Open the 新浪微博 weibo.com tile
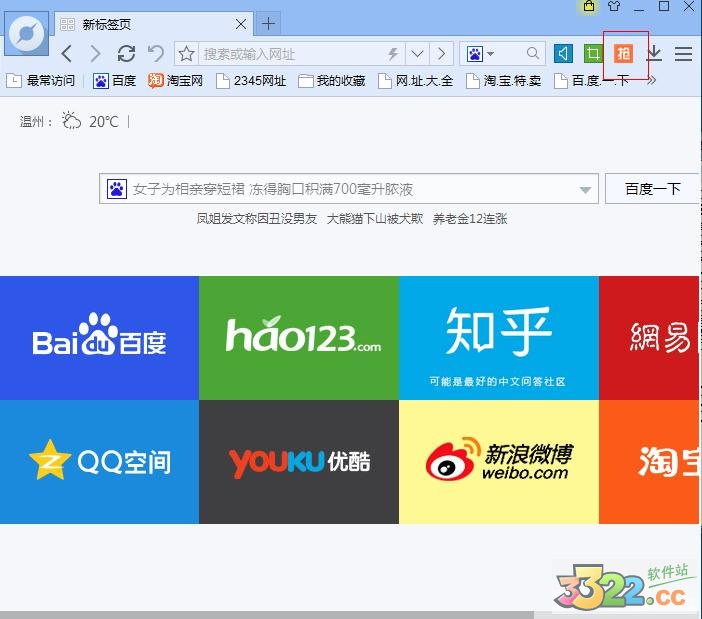This screenshot has height=619, width=702. (x=499, y=461)
